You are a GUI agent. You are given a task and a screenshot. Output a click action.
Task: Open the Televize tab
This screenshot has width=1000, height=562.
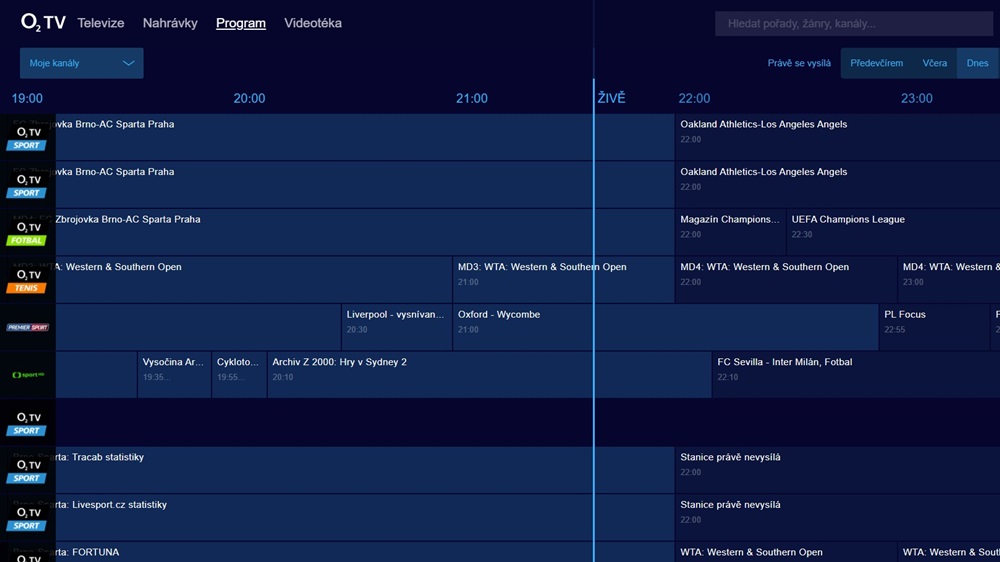point(101,23)
